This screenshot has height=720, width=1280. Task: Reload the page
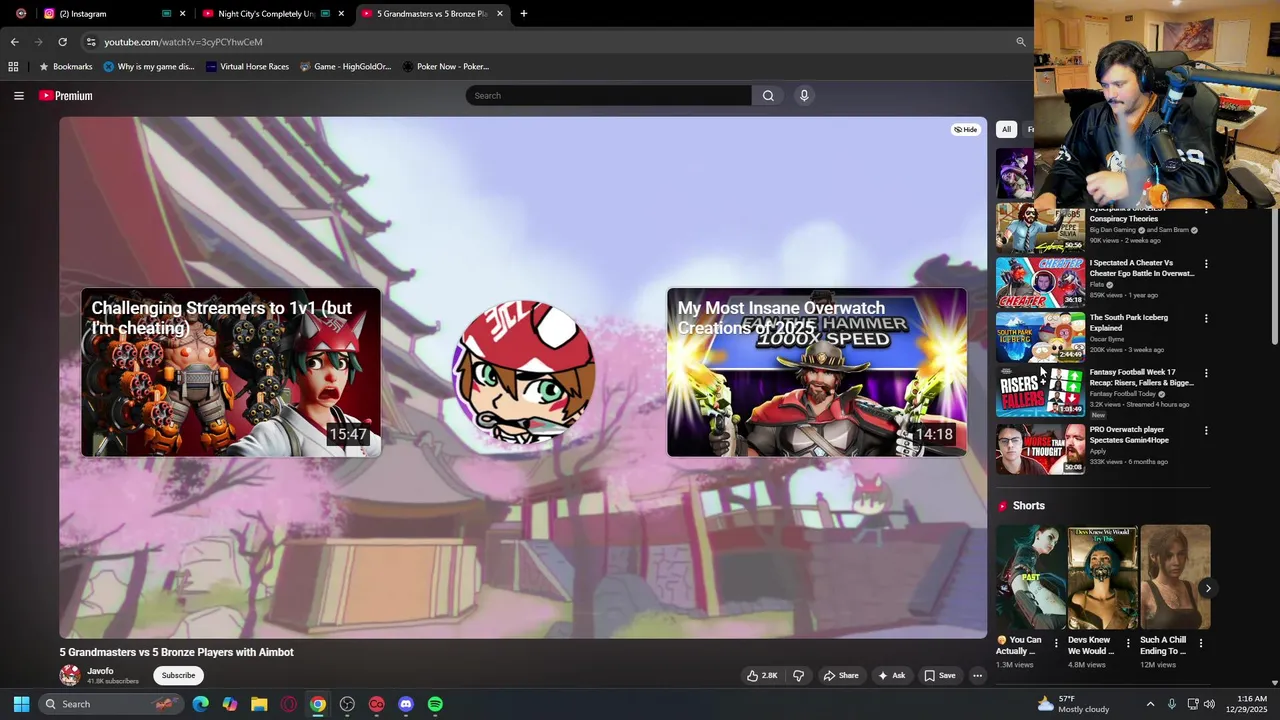(x=62, y=42)
